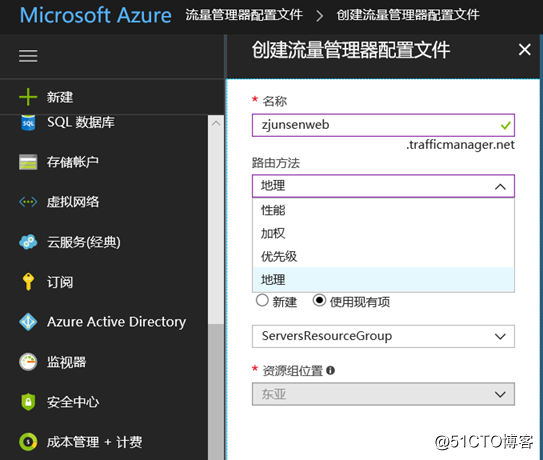Open 虚拟网络 sidebar entry

click(x=73, y=202)
